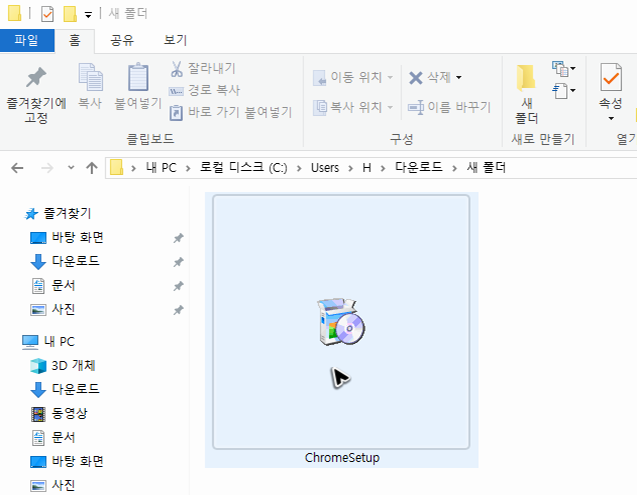Click H in the address bar
637x495 pixels.
pyautogui.click(x=367, y=167)
